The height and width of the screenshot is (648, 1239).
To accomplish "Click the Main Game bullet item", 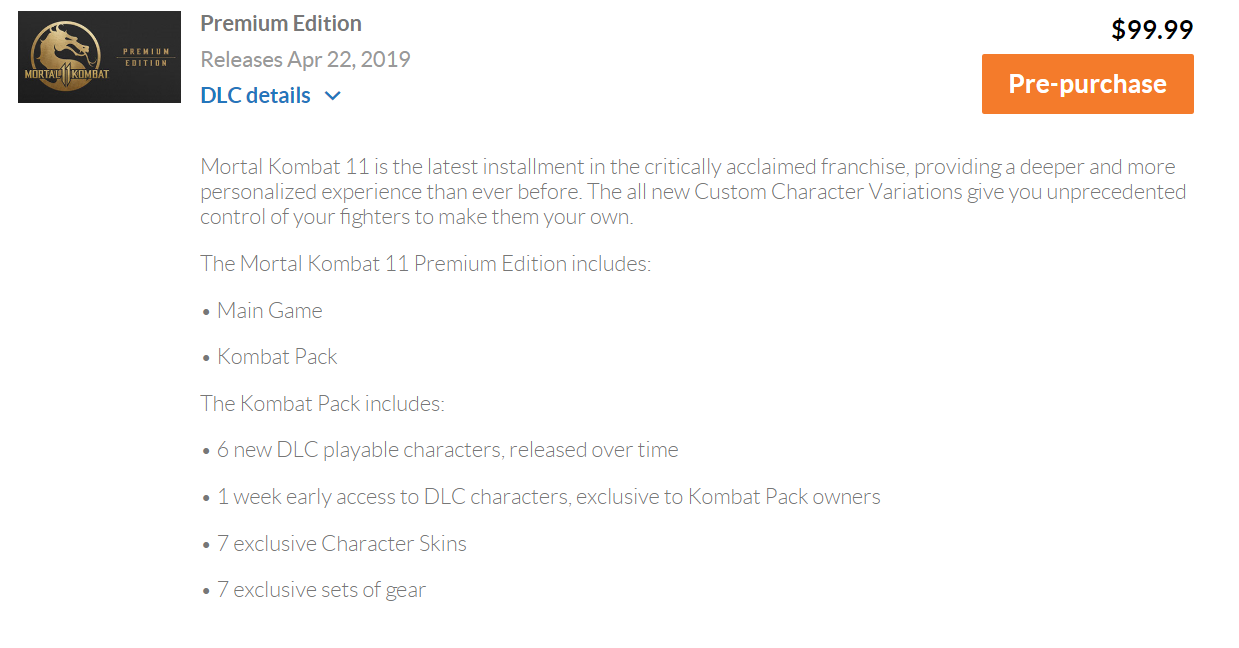I will (x=269, y=310).
